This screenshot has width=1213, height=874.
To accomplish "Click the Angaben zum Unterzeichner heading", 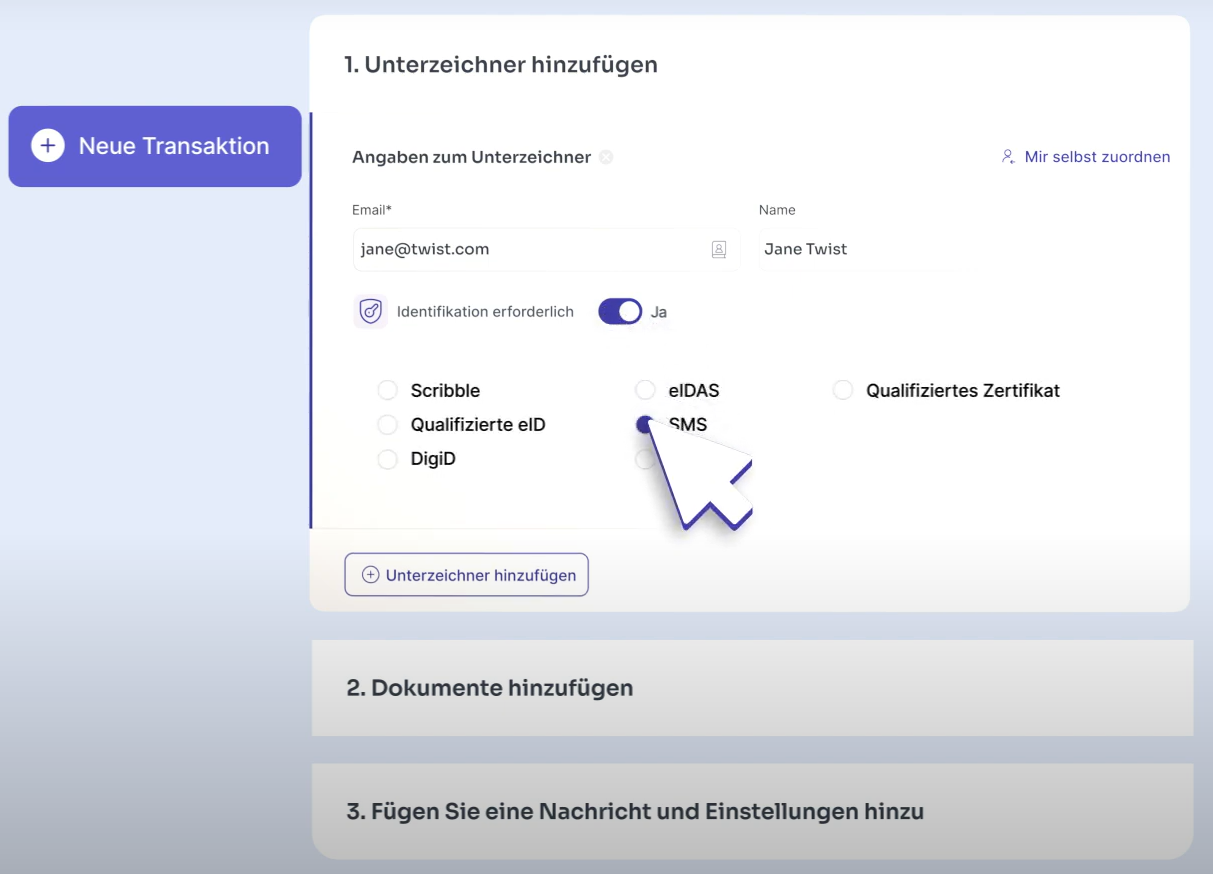I will point(471,157).
